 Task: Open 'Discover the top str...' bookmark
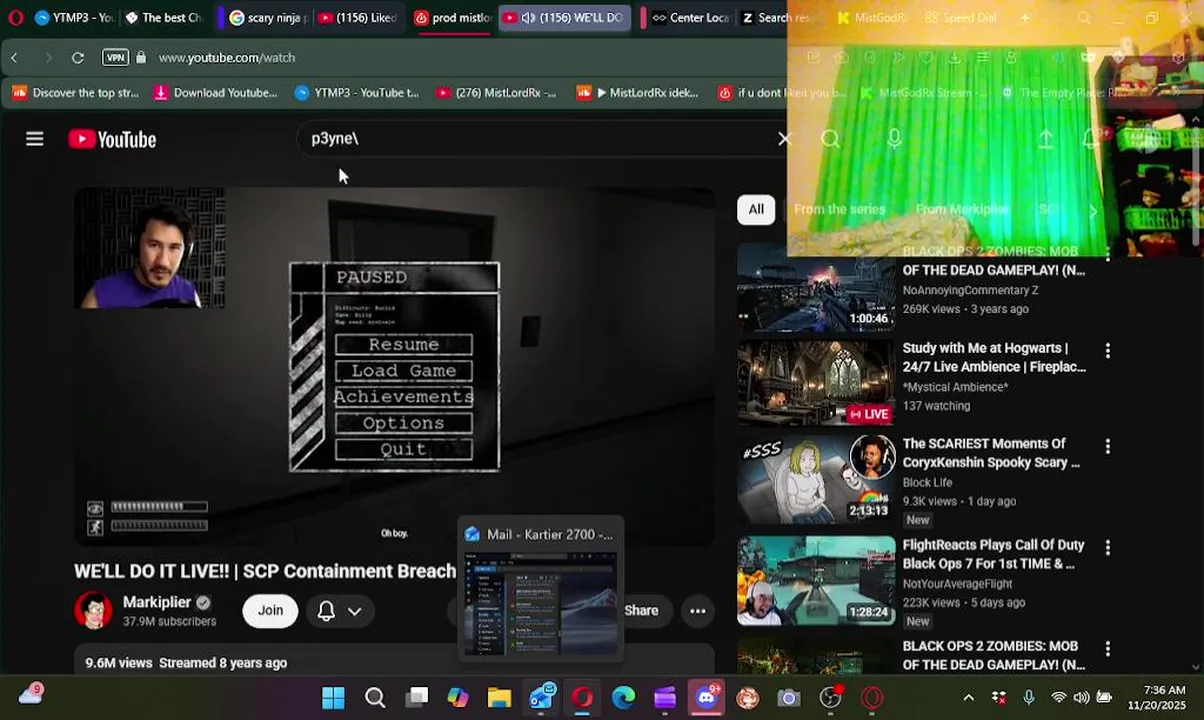(75, 93)
